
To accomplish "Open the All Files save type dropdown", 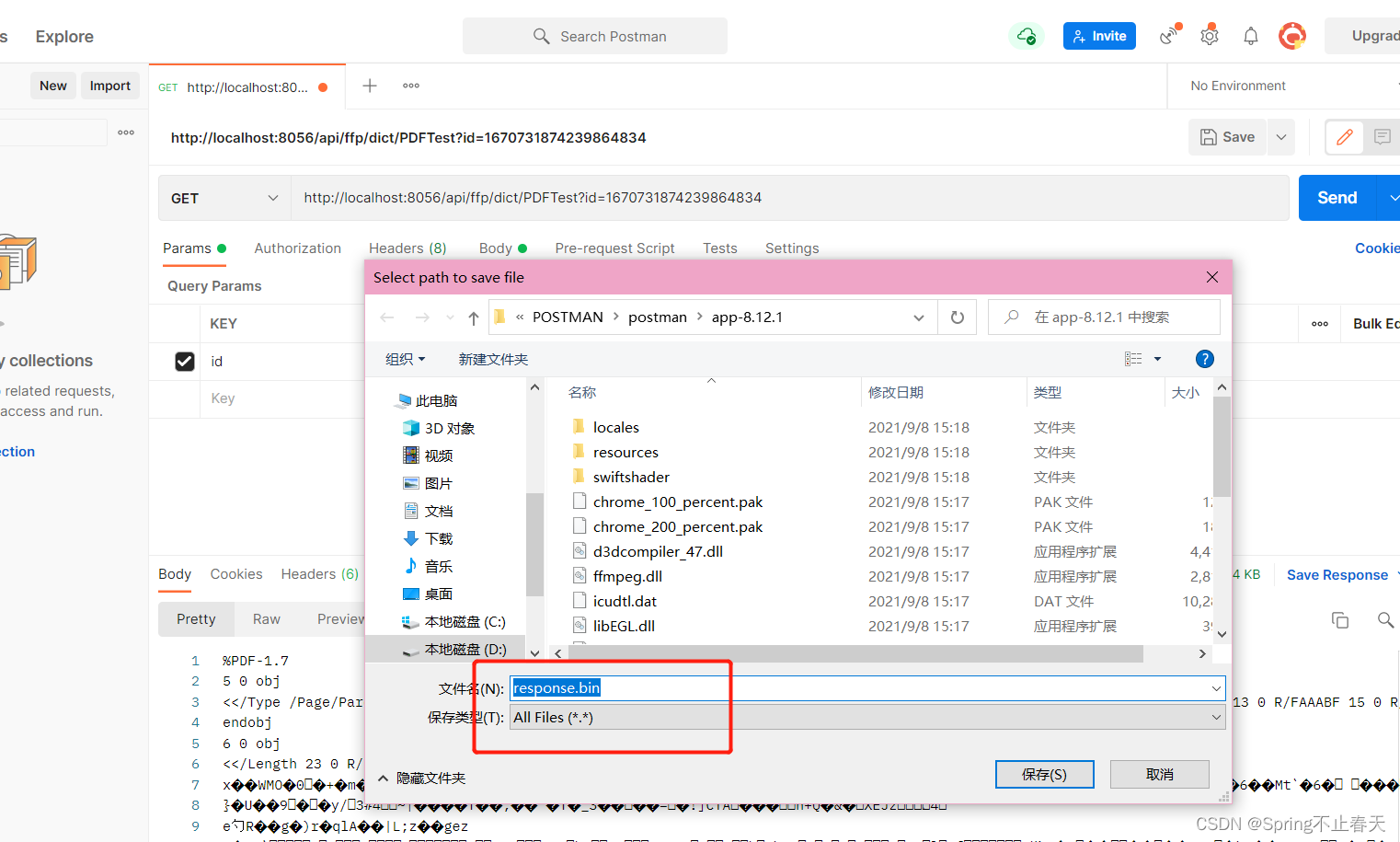I will (867, 718).
